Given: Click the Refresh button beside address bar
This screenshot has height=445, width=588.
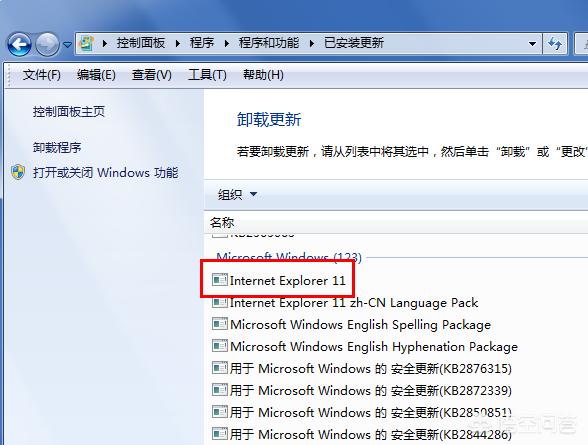Looking at the screenshot, I should click(555, 44).
